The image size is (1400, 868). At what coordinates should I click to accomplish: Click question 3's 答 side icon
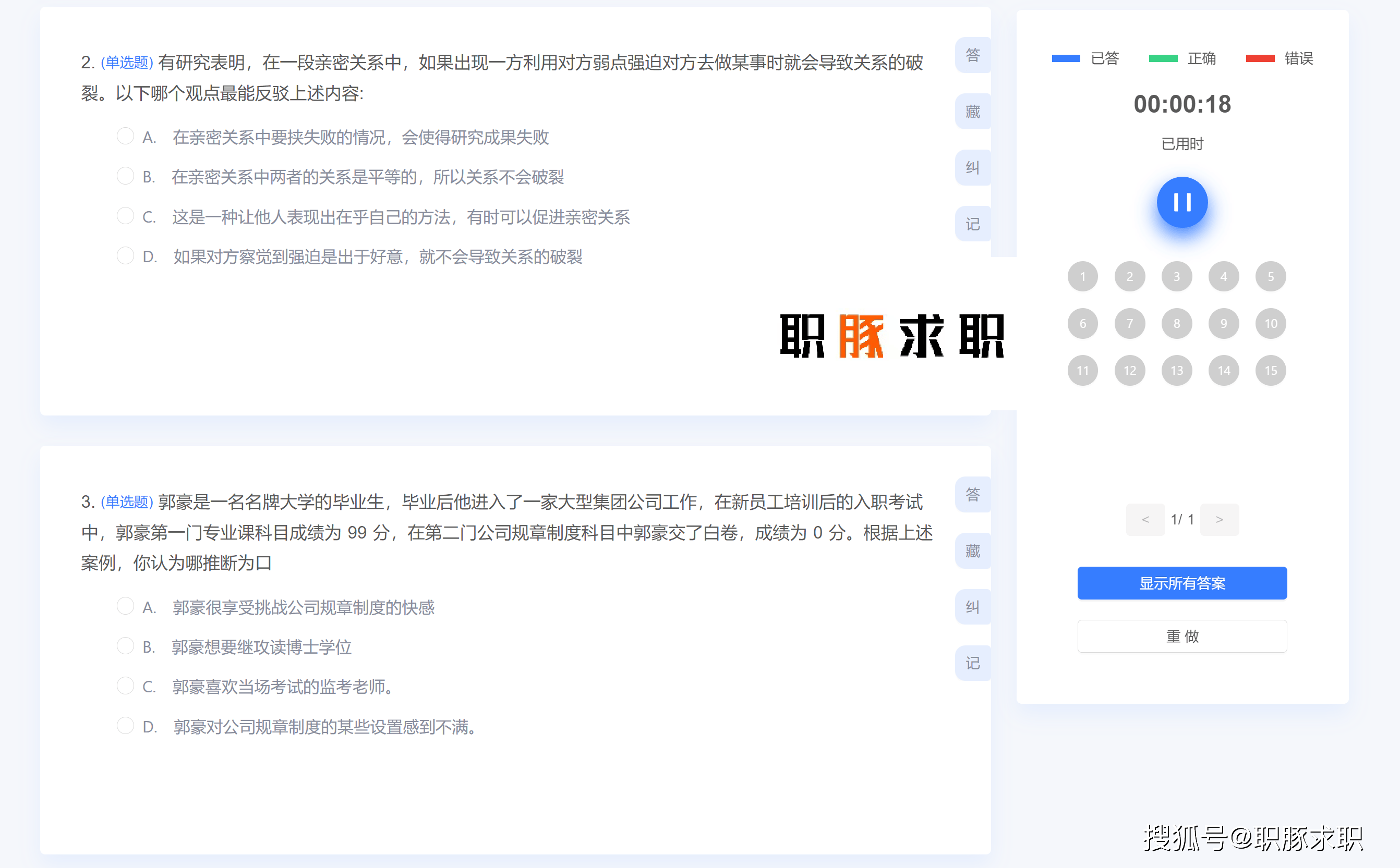click(972, 494)
